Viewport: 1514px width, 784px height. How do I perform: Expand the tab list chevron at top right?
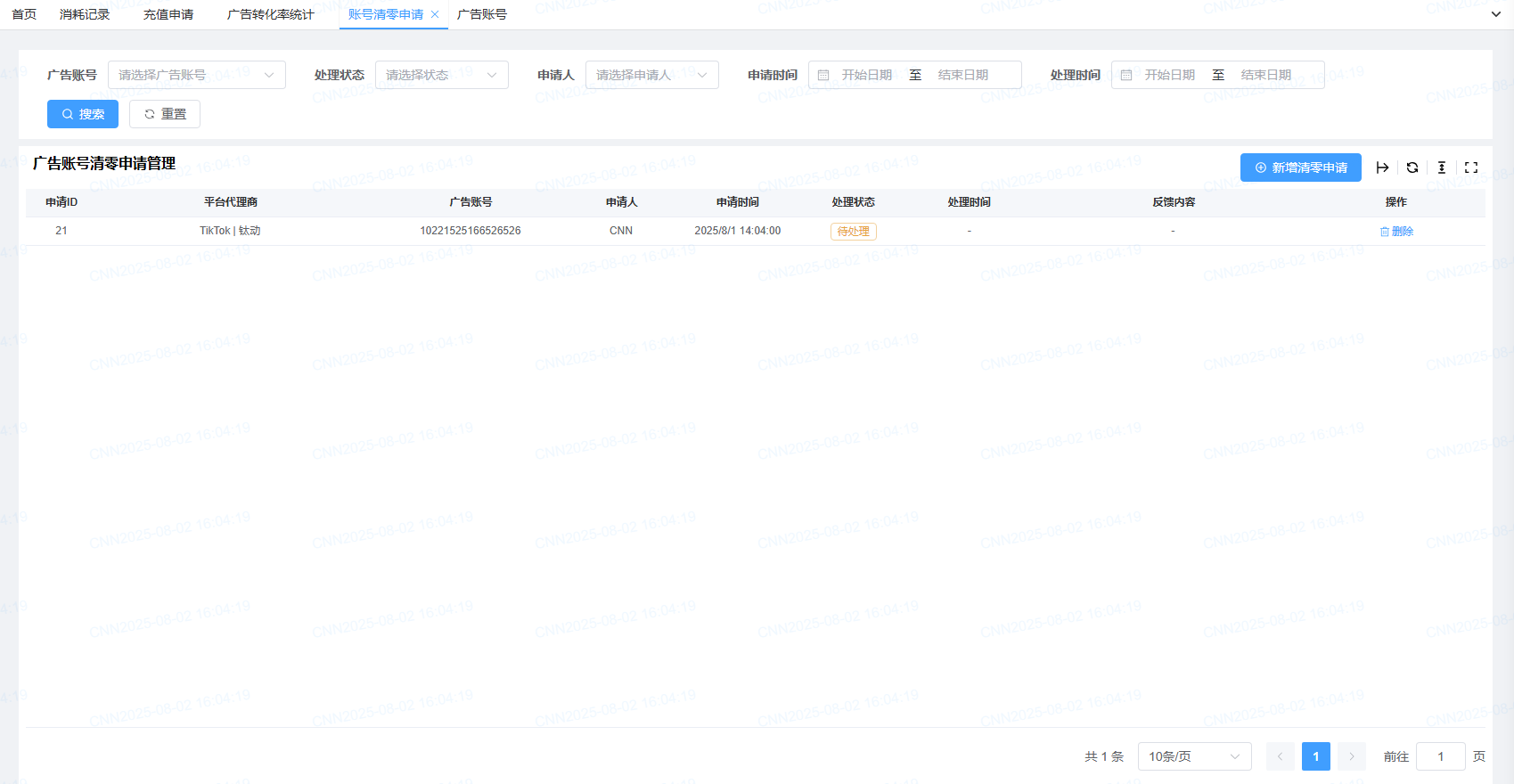tap(1496, 14)
